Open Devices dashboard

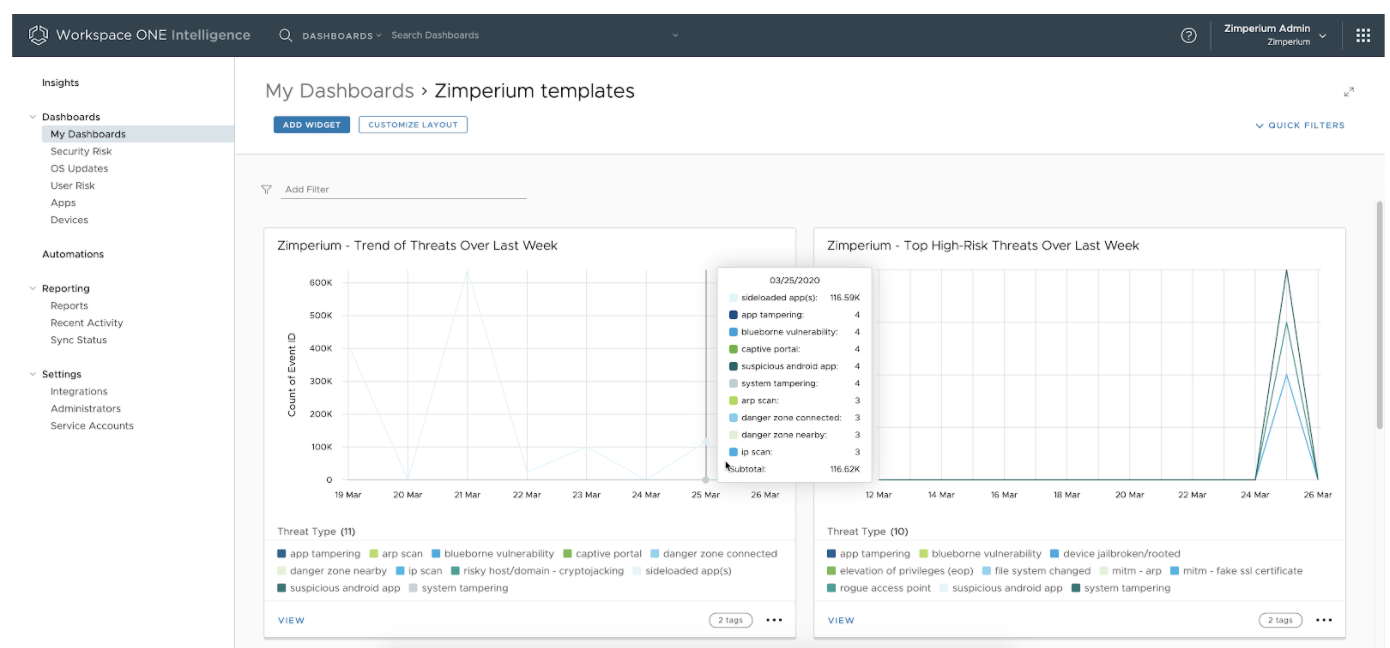click(69, 219)
